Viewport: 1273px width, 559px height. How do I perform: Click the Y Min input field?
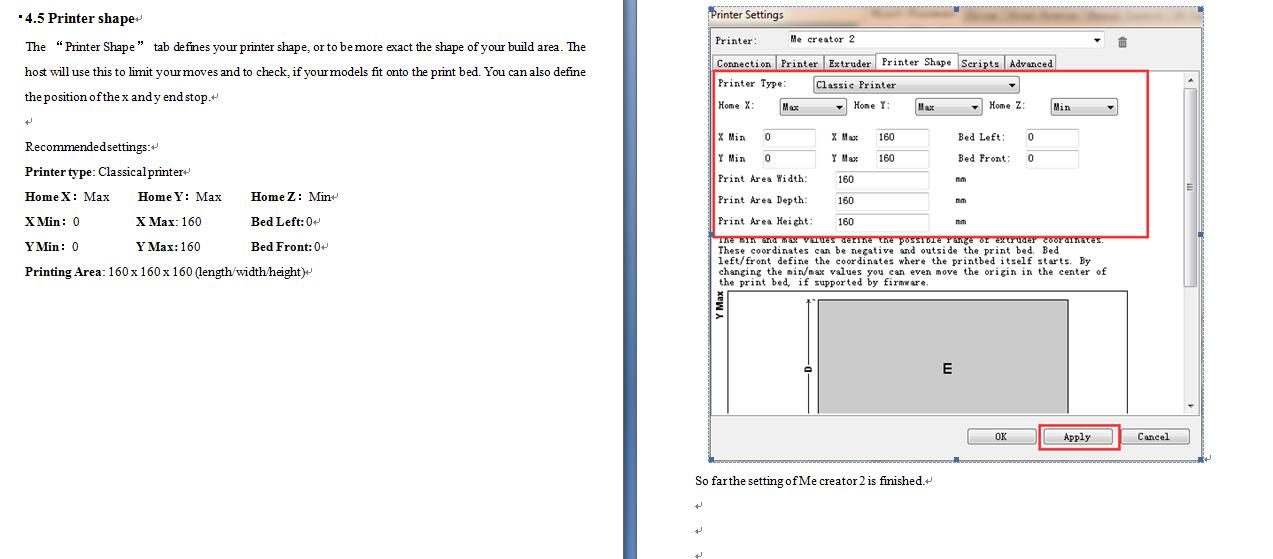pos(789,158)
